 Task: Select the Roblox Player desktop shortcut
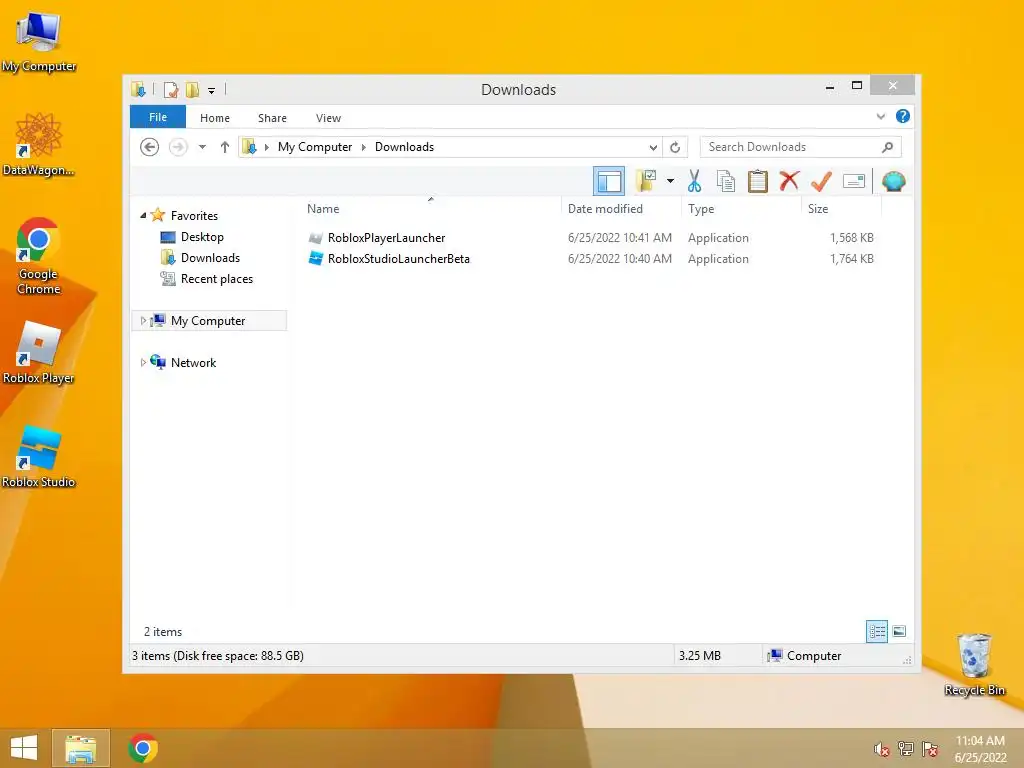39,353
